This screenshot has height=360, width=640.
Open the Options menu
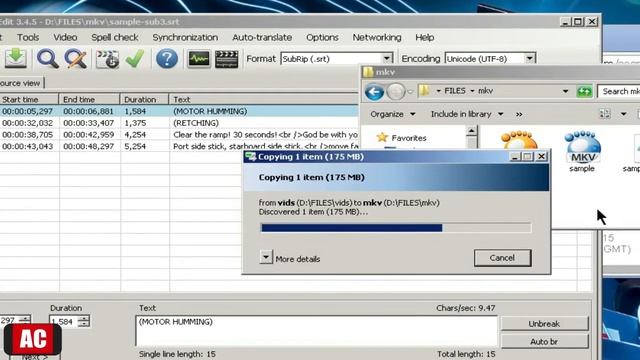click(322, 38)
